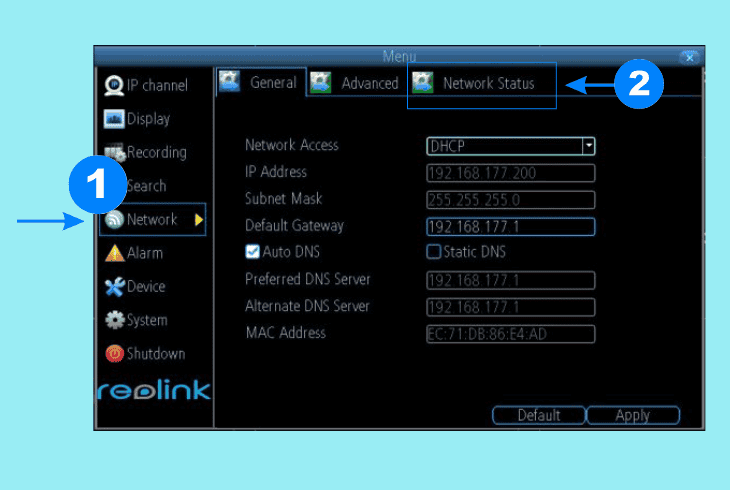Click the Network Status tab icon
Image resolution: width=730 pixels, height=490 pixels.
pyautogui.click(x=423, y=82)
